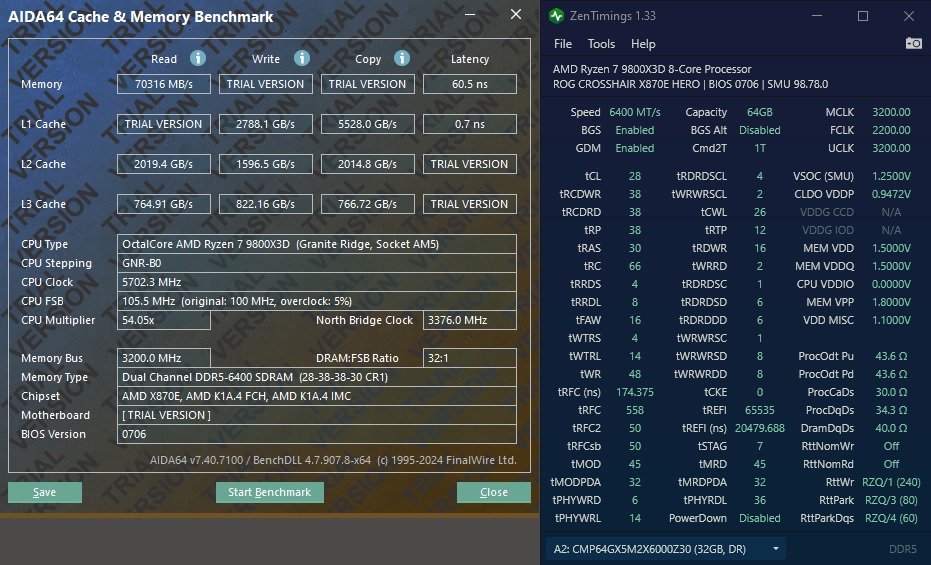931x565 pixels.
Task: Click the DramDqDs value 40.0 Ω
Action: click(891, 428)
